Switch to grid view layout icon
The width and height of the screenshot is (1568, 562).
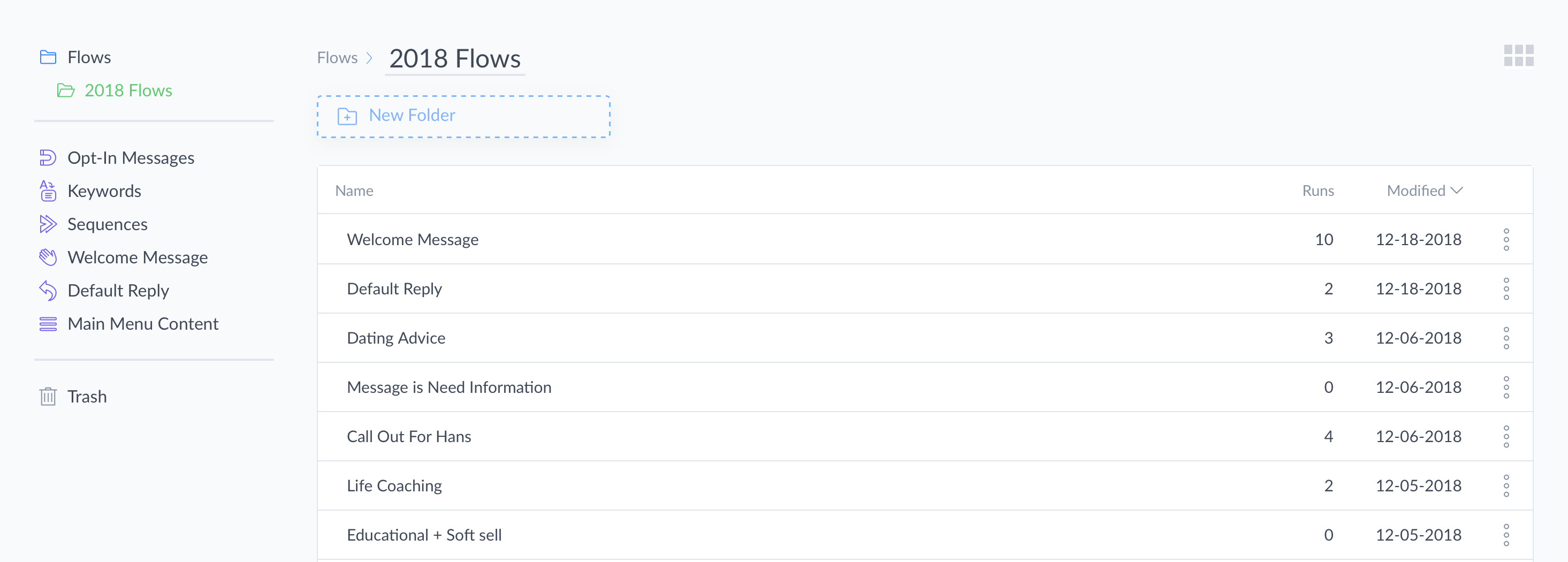1519,56
